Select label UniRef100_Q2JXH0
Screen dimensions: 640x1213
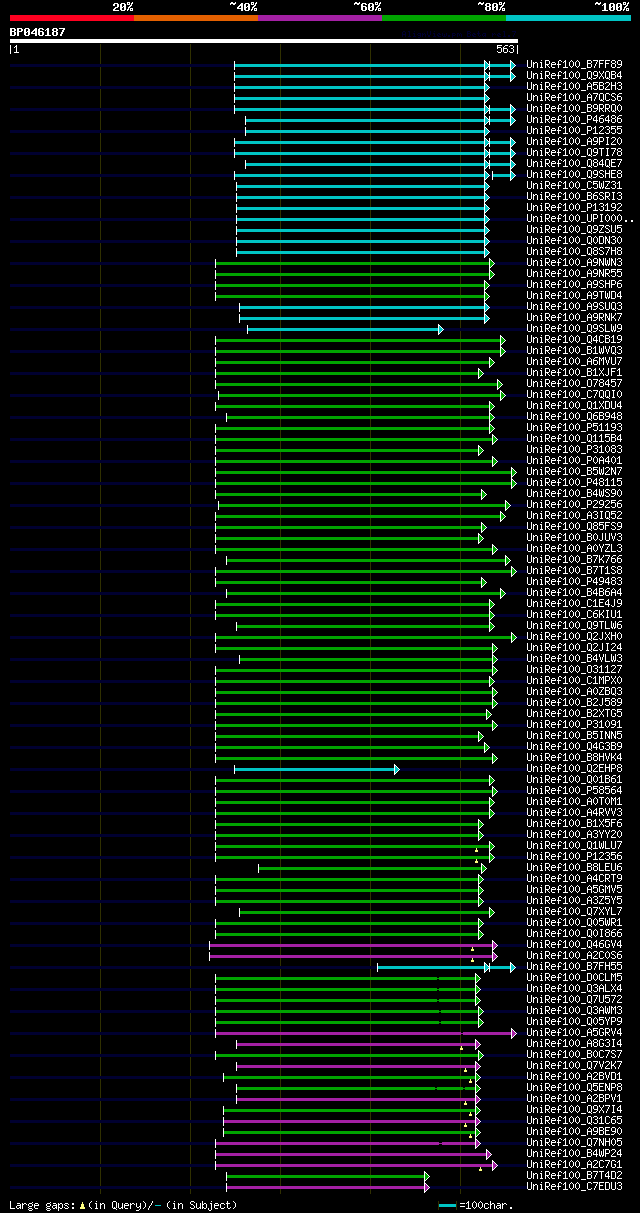click(x=573, y=636)
